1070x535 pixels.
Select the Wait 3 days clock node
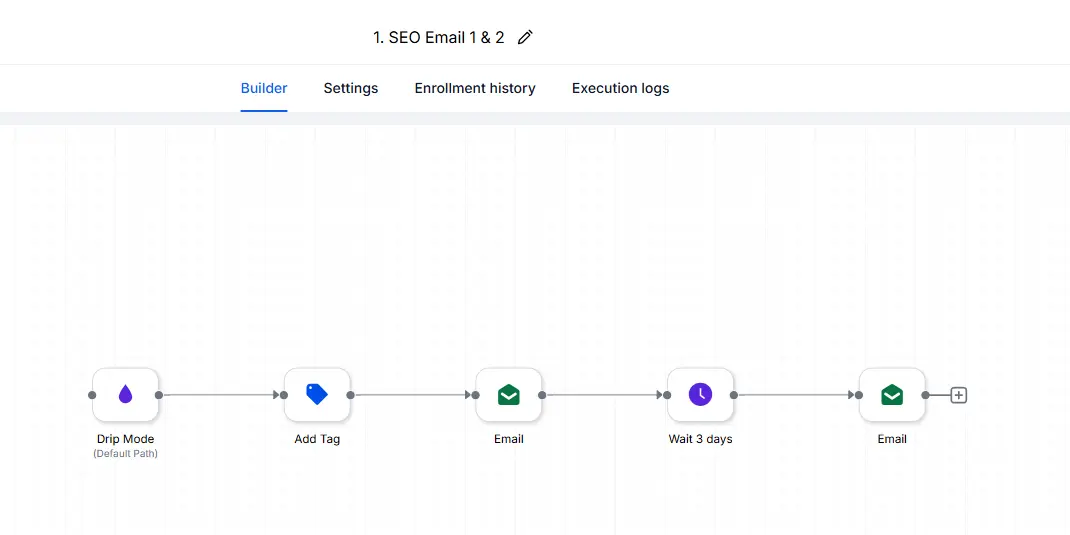coord(700,394)
